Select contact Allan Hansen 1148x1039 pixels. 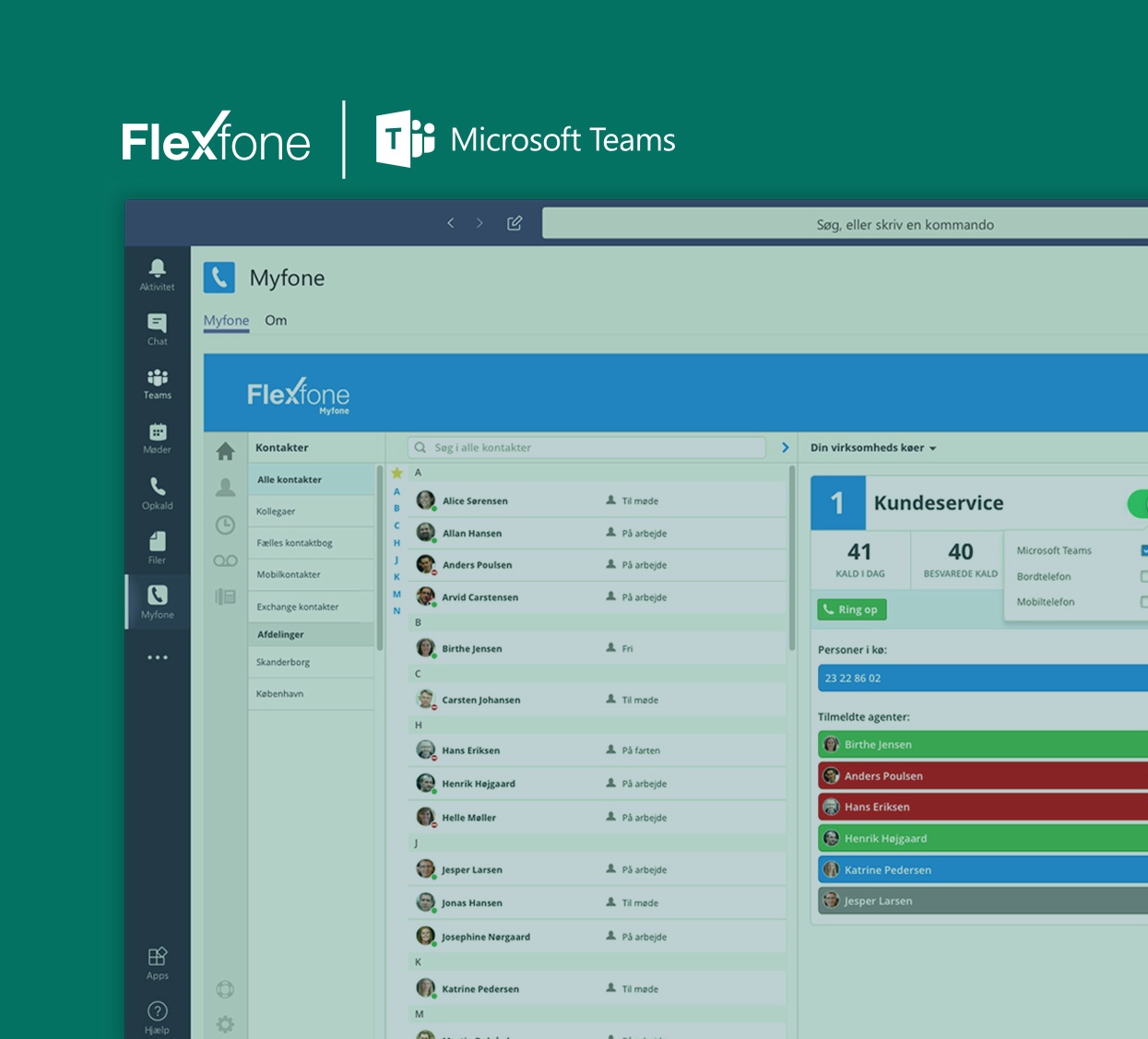point(598,533)
